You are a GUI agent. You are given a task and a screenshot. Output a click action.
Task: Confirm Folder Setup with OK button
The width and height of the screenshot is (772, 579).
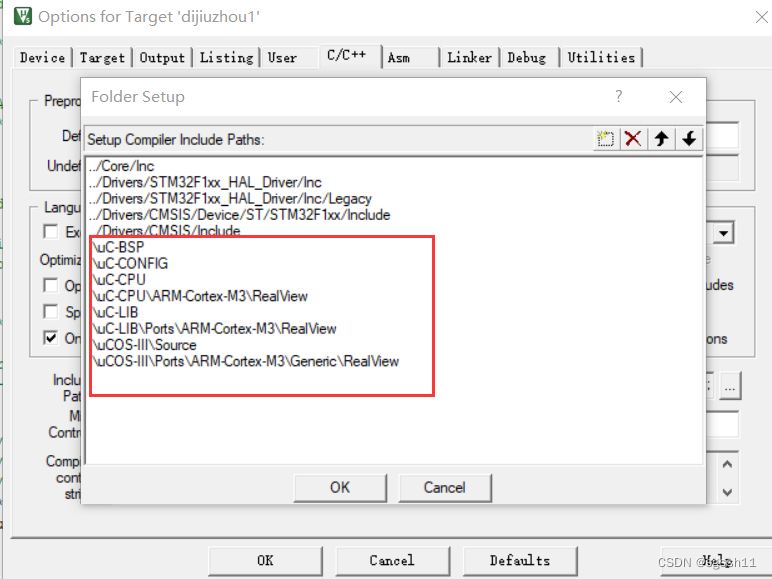pyautogui.click(x=340, y=487)
